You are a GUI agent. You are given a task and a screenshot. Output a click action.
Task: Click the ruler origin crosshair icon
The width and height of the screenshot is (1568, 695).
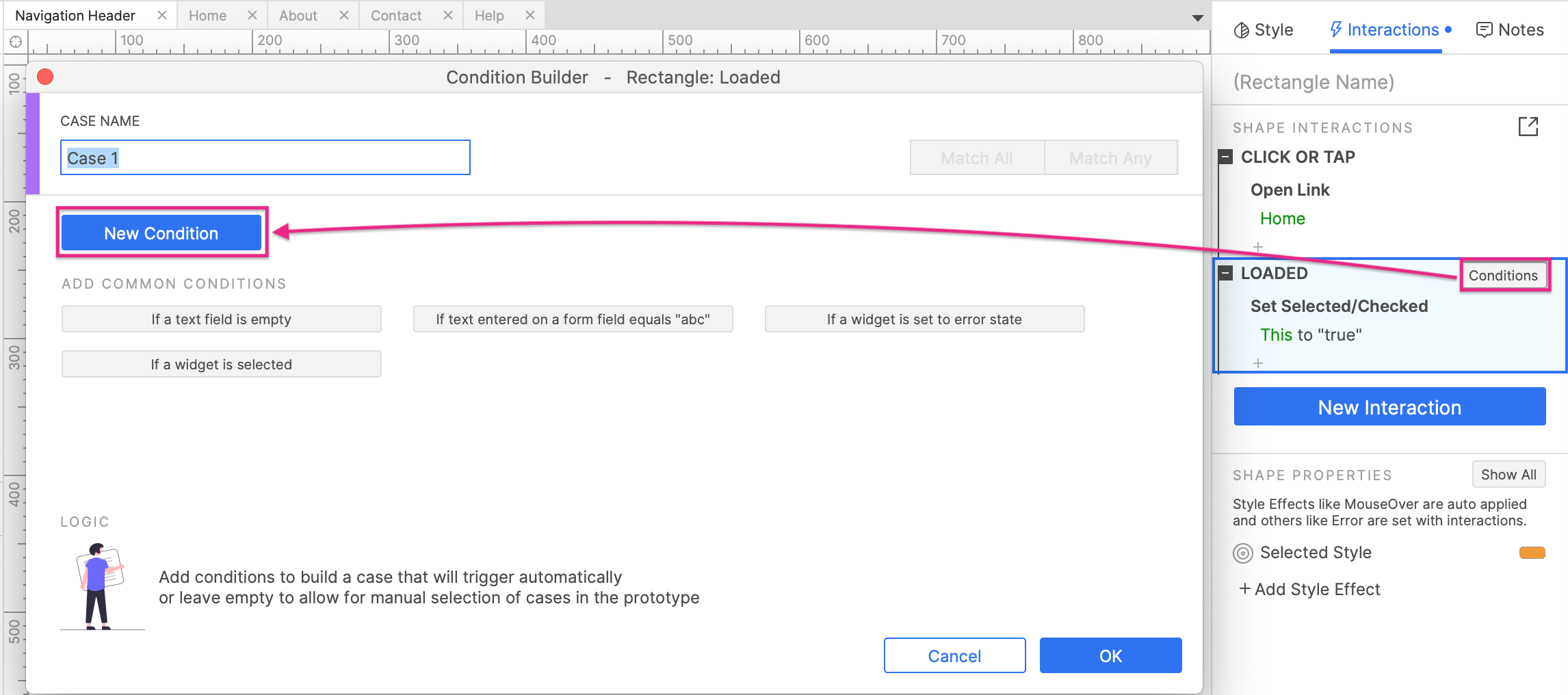15,42
